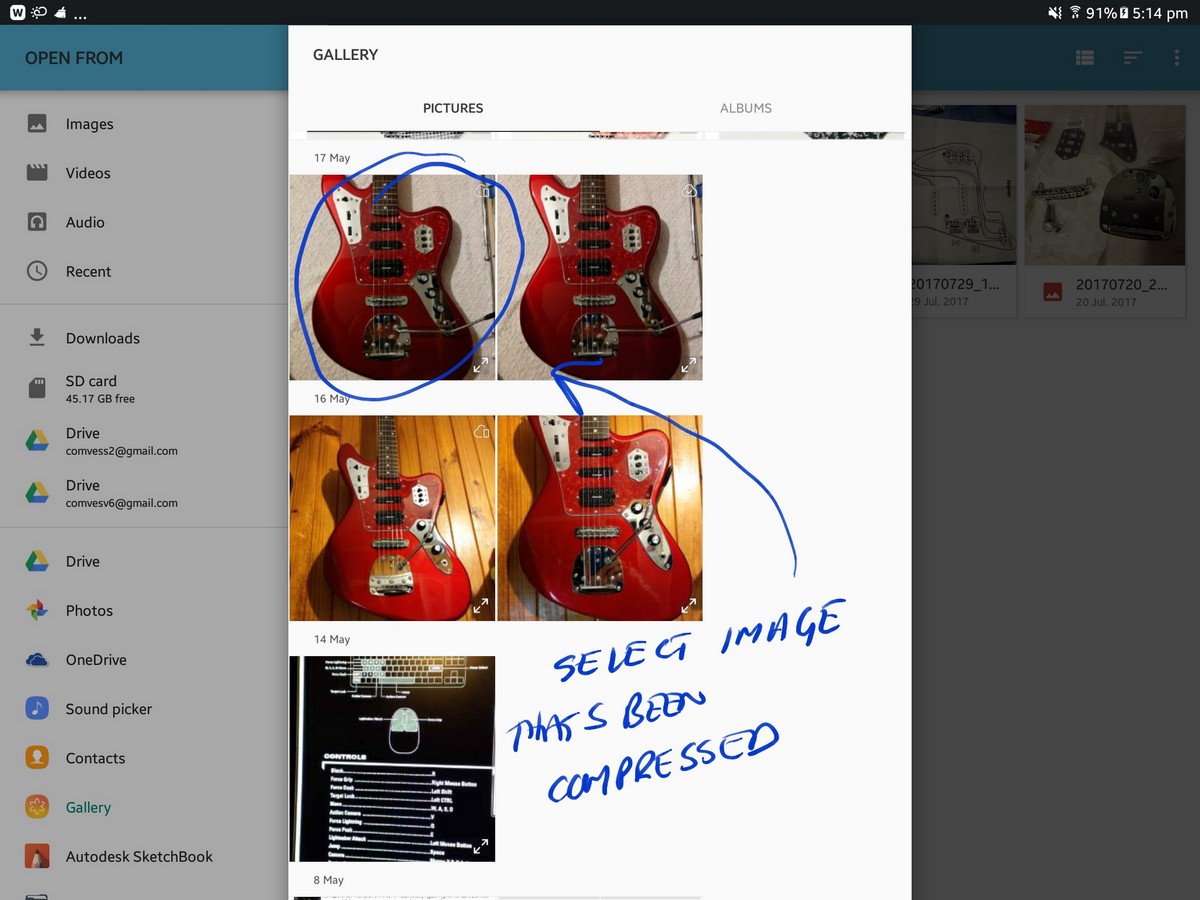
Task: Select Sound picker entry
Action: (x=108, y=709)
